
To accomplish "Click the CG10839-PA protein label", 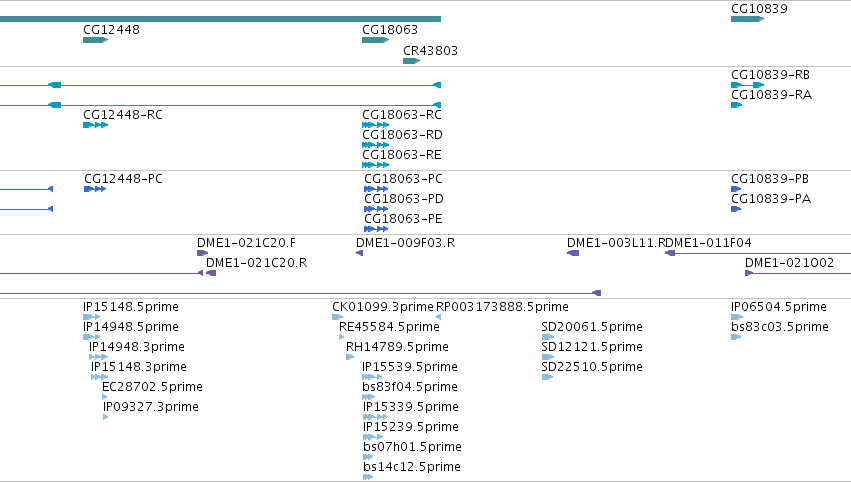I will (771, 199).
